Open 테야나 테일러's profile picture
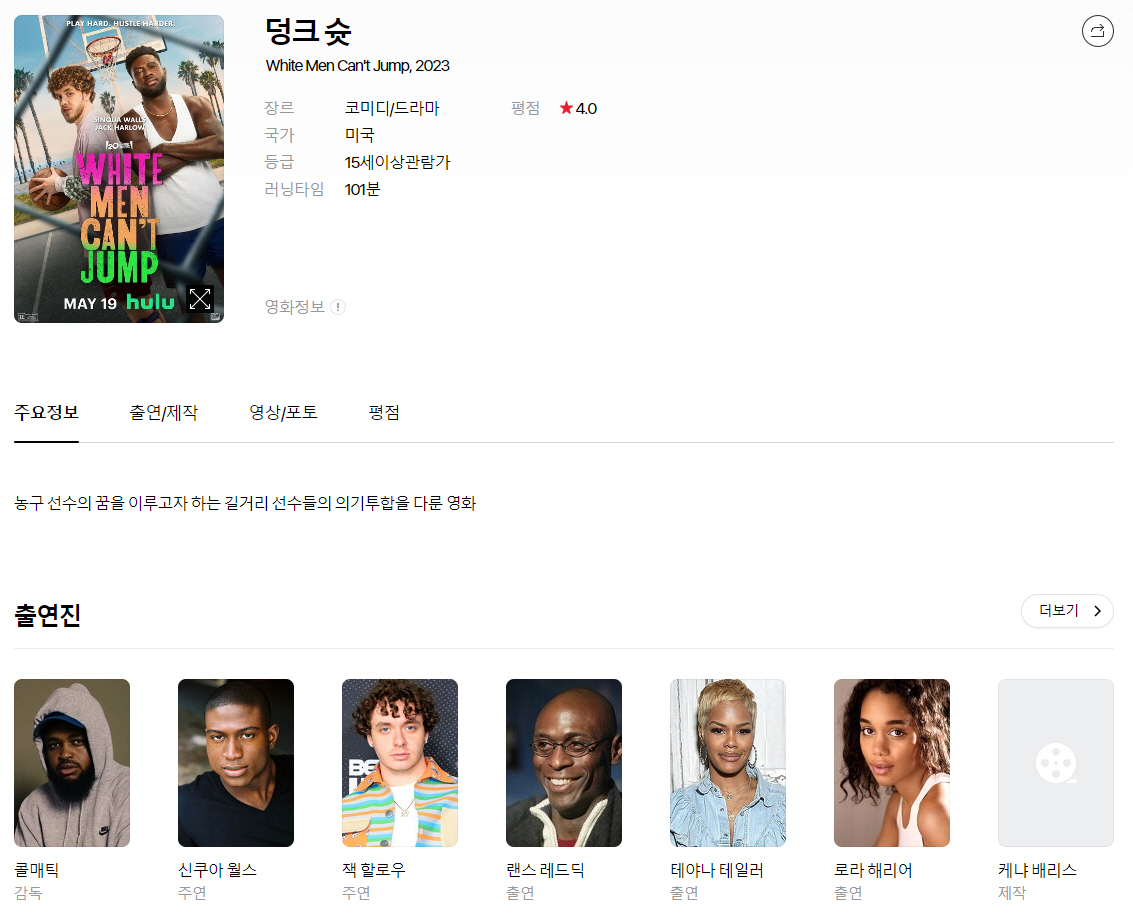 pyautogui.click(x=728, y=763)
